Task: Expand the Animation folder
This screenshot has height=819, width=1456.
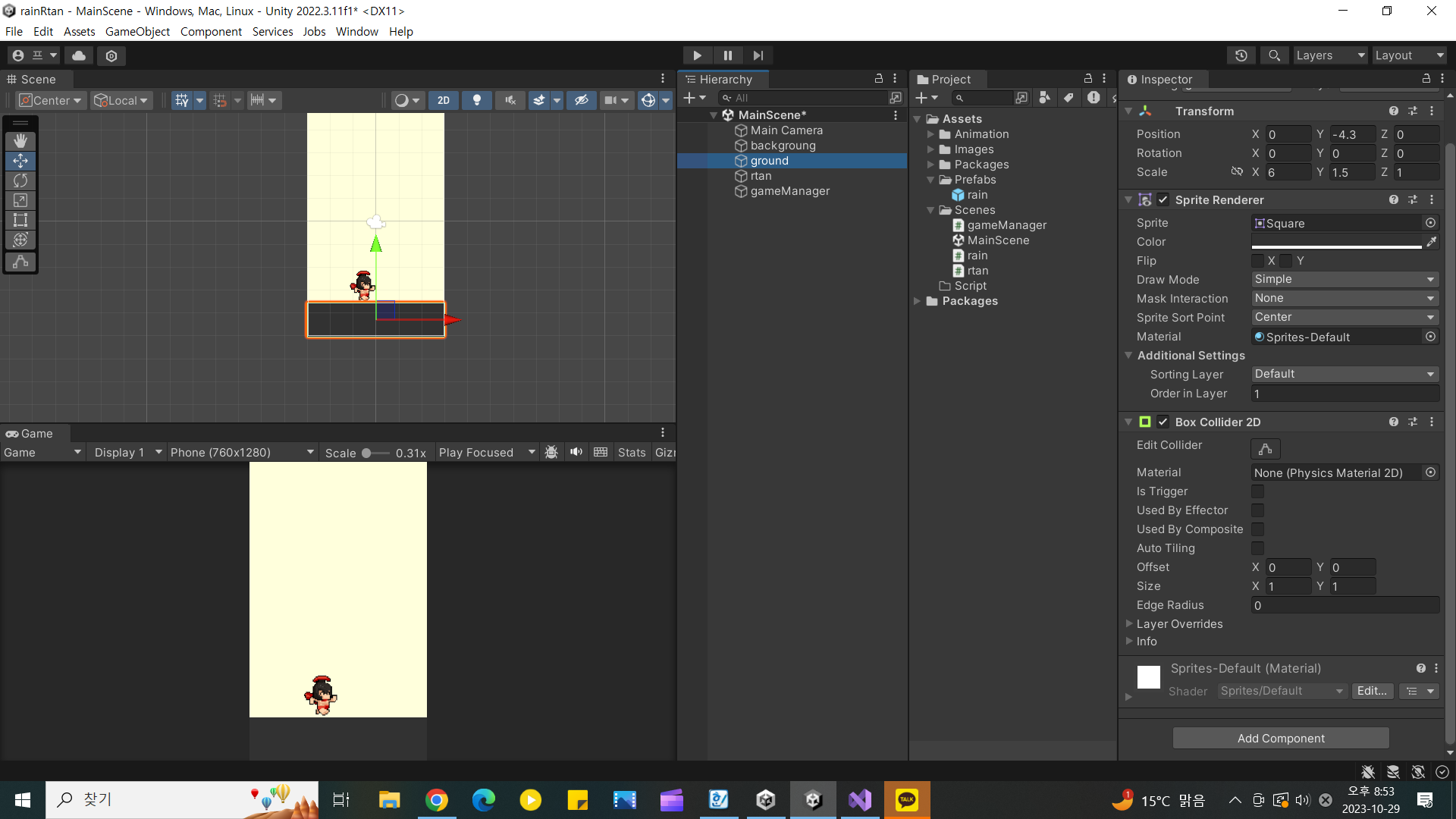Action: pos(930,134)
